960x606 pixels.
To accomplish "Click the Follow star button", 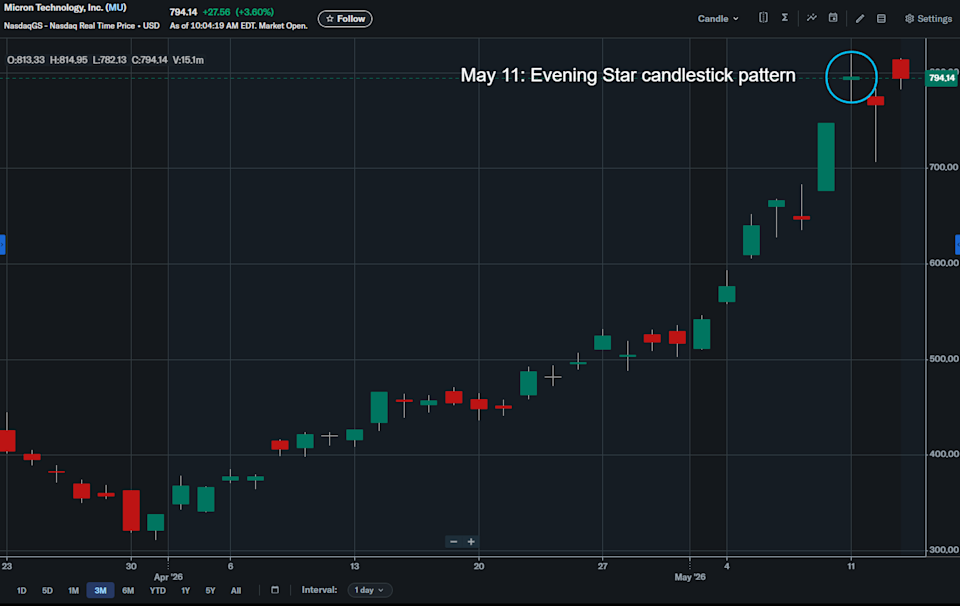I will pyautogui.click(x=345, y=19).
